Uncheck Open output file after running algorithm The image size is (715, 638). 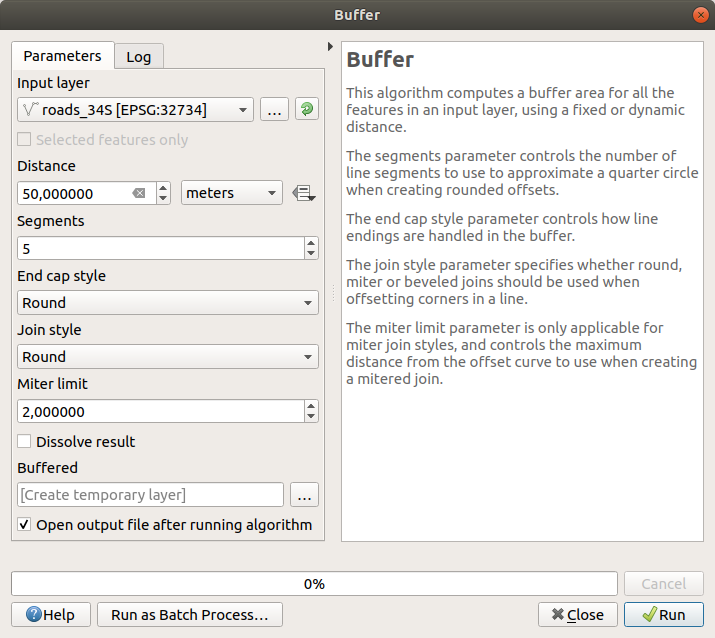(25, 524)
